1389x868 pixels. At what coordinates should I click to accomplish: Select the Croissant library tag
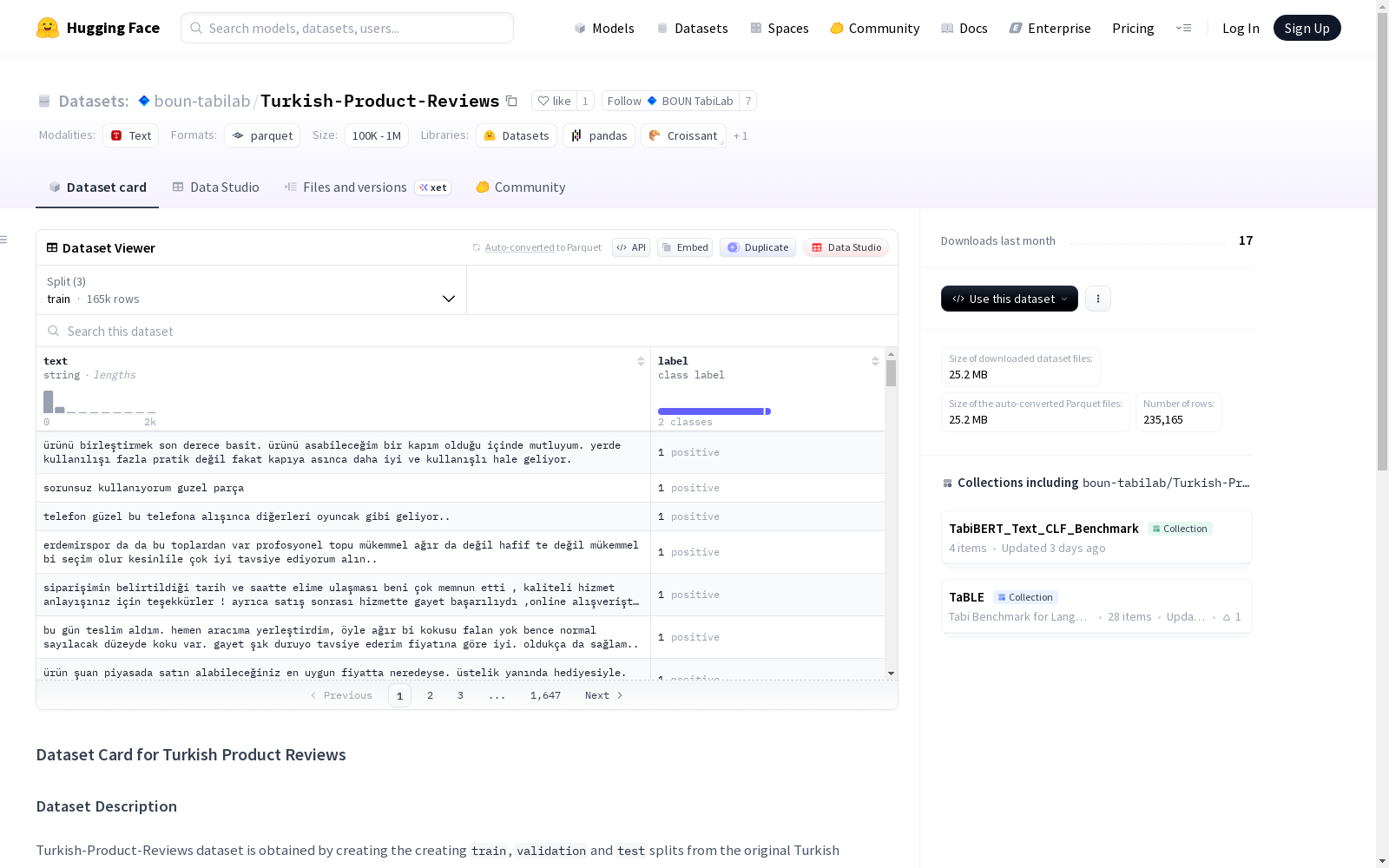tap(683, 135)
